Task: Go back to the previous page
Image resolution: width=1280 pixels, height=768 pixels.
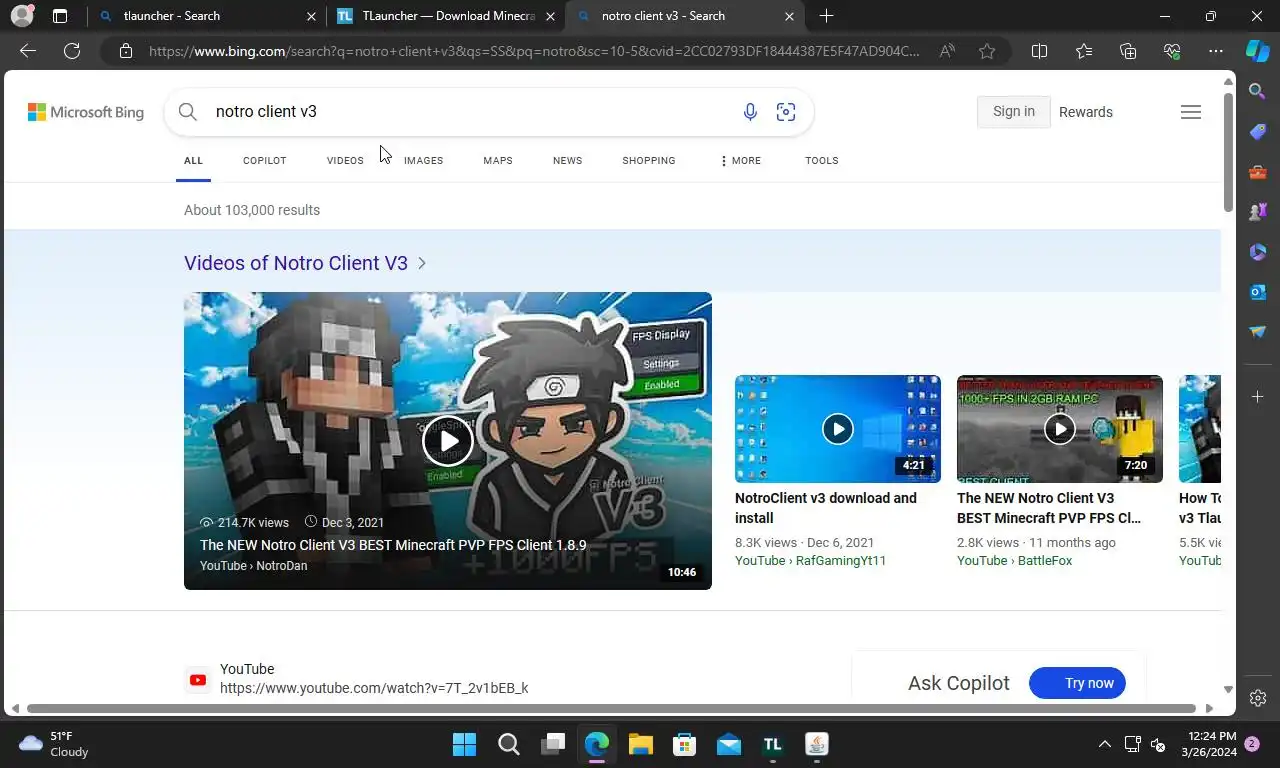Action: coord(28,51)
